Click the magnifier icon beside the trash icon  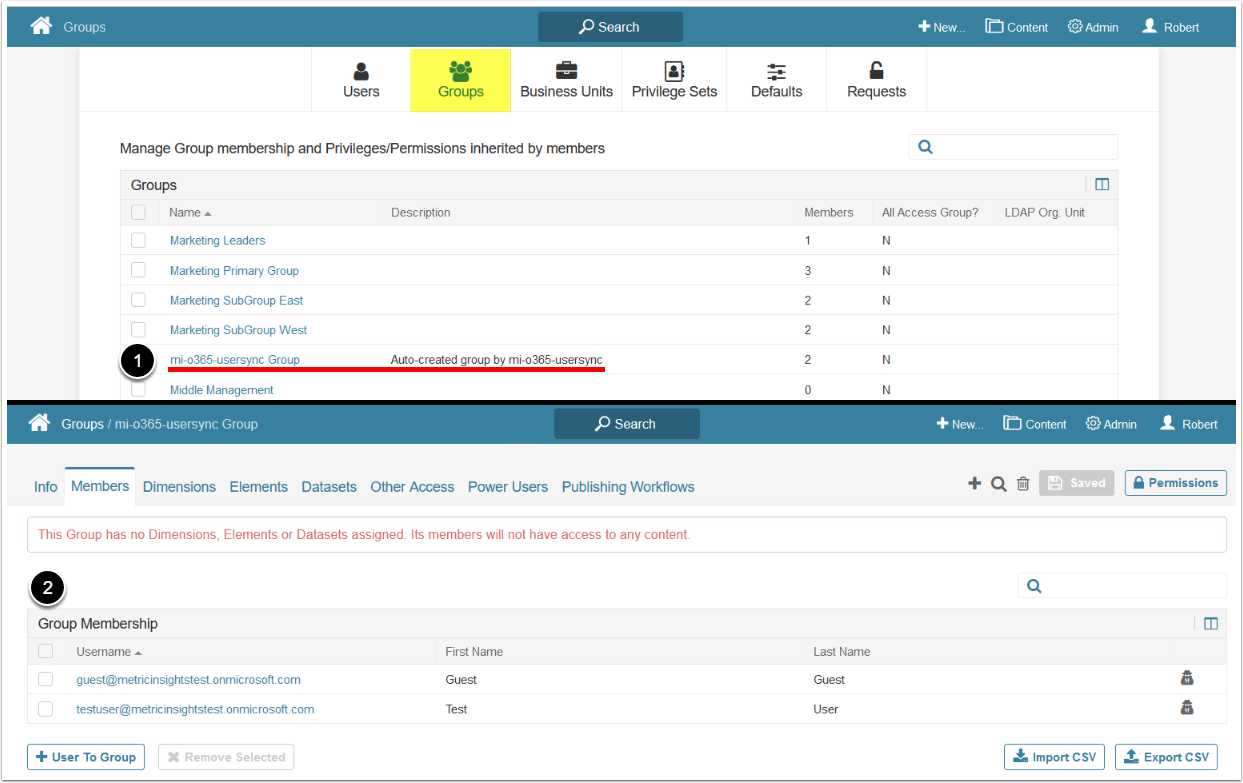998,483
